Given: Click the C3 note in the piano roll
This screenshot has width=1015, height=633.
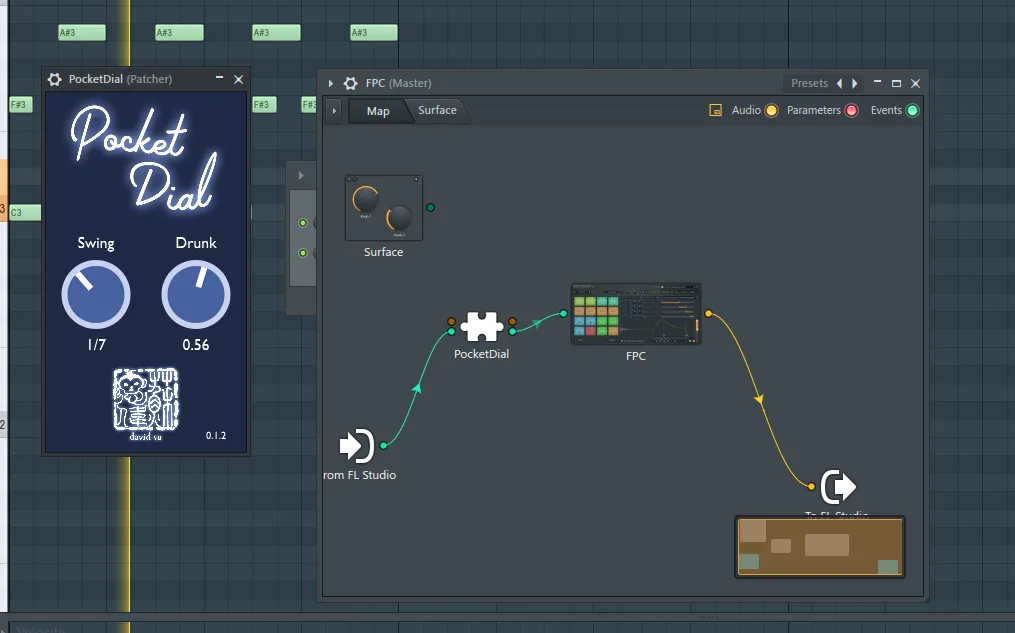Looking at the screenshot, I should (x=25, y=212).
